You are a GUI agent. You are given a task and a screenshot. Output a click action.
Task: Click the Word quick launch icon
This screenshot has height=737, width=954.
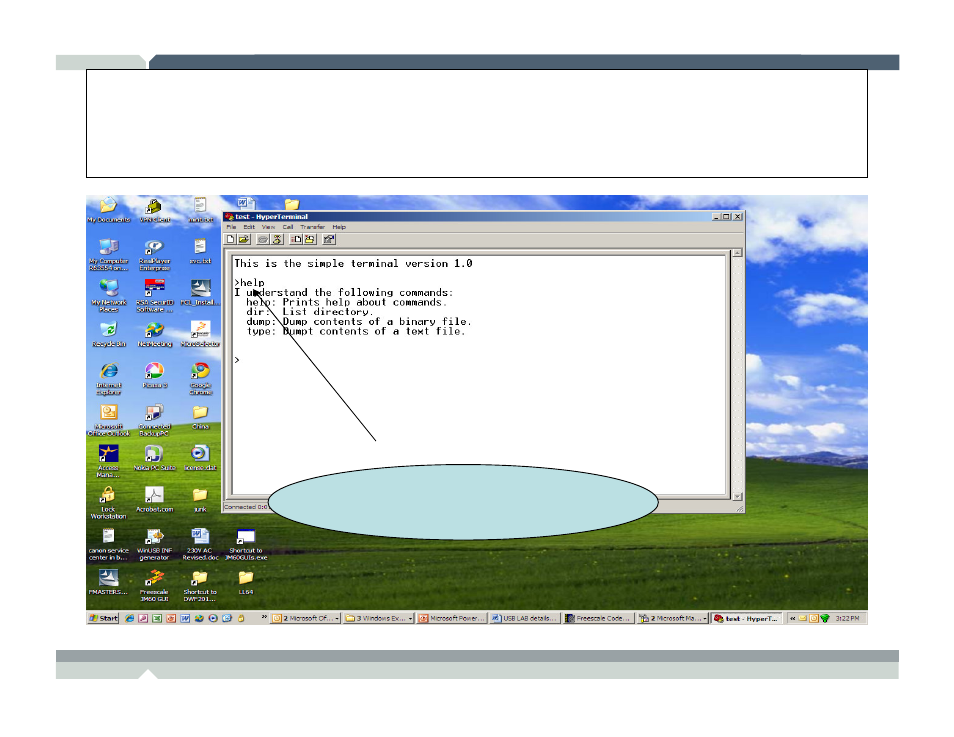tap(185, 618)
